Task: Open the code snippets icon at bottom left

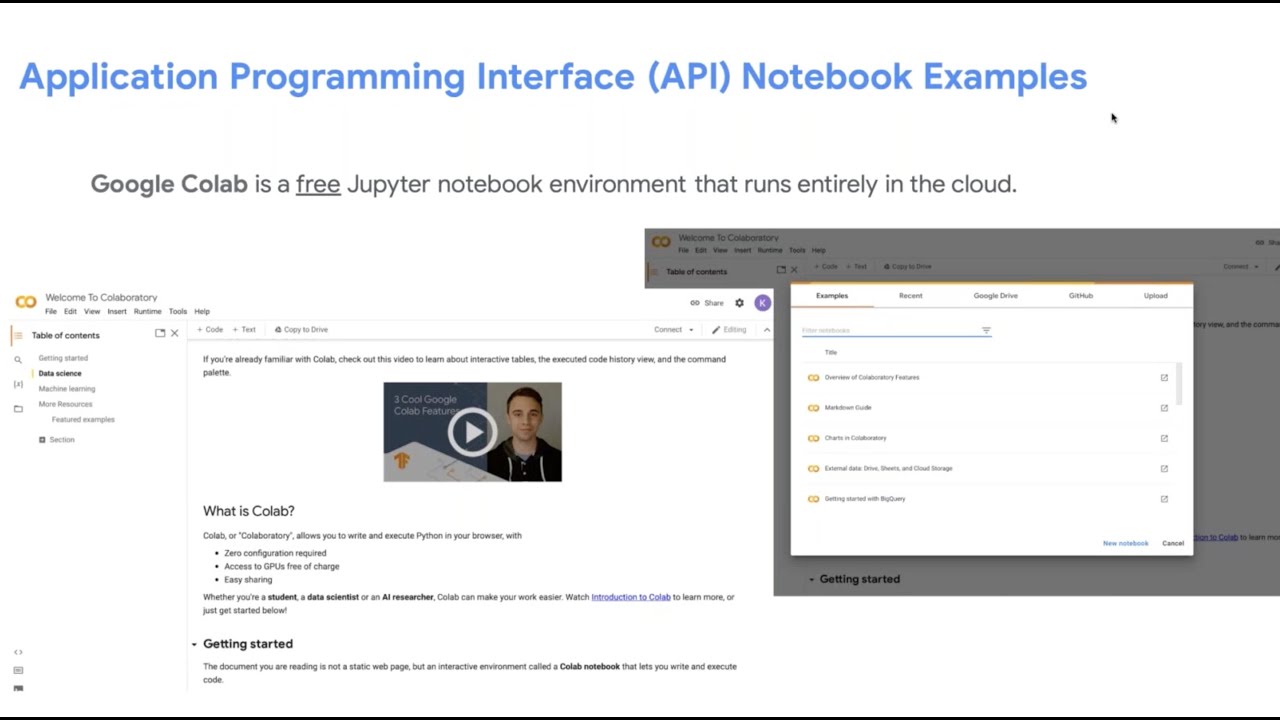Action: [x=18, y=652]
